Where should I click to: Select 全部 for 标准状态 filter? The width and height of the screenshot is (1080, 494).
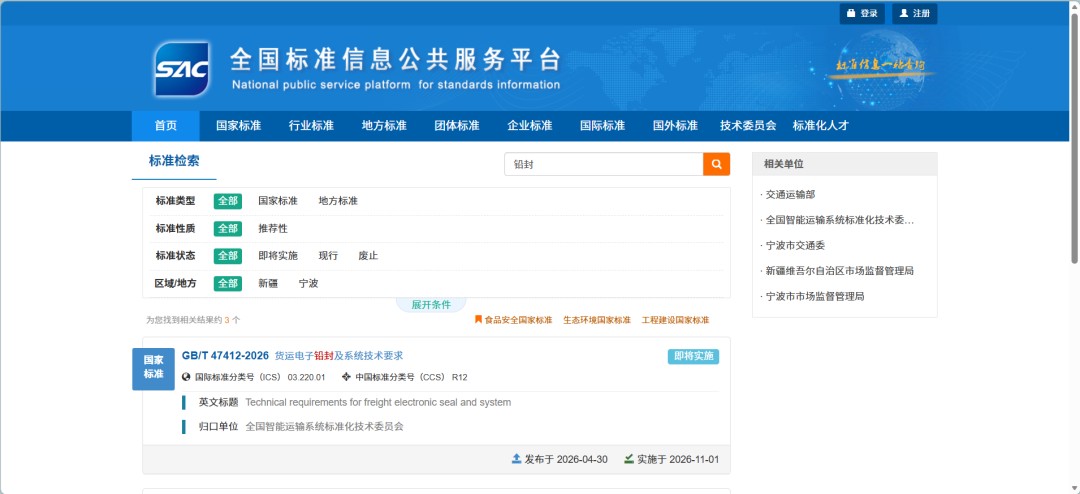[x=227, y=256]
